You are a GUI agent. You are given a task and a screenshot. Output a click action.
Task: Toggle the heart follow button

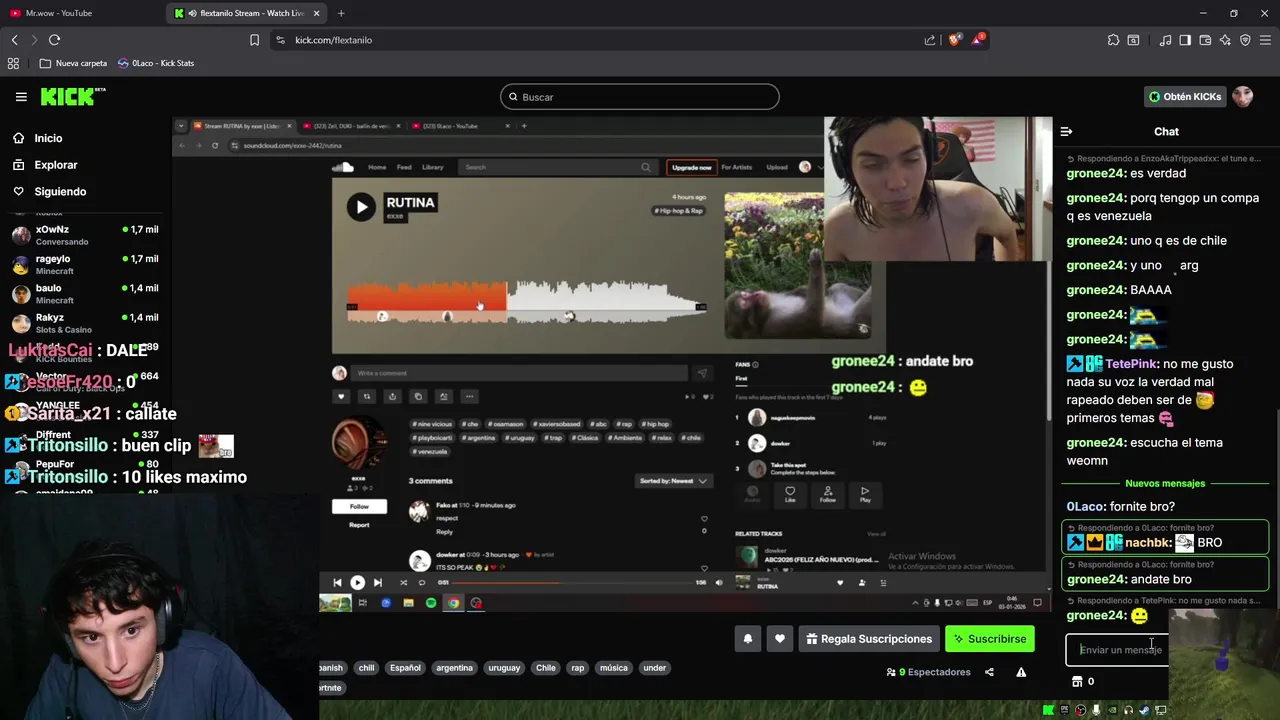tap(779, 639)
